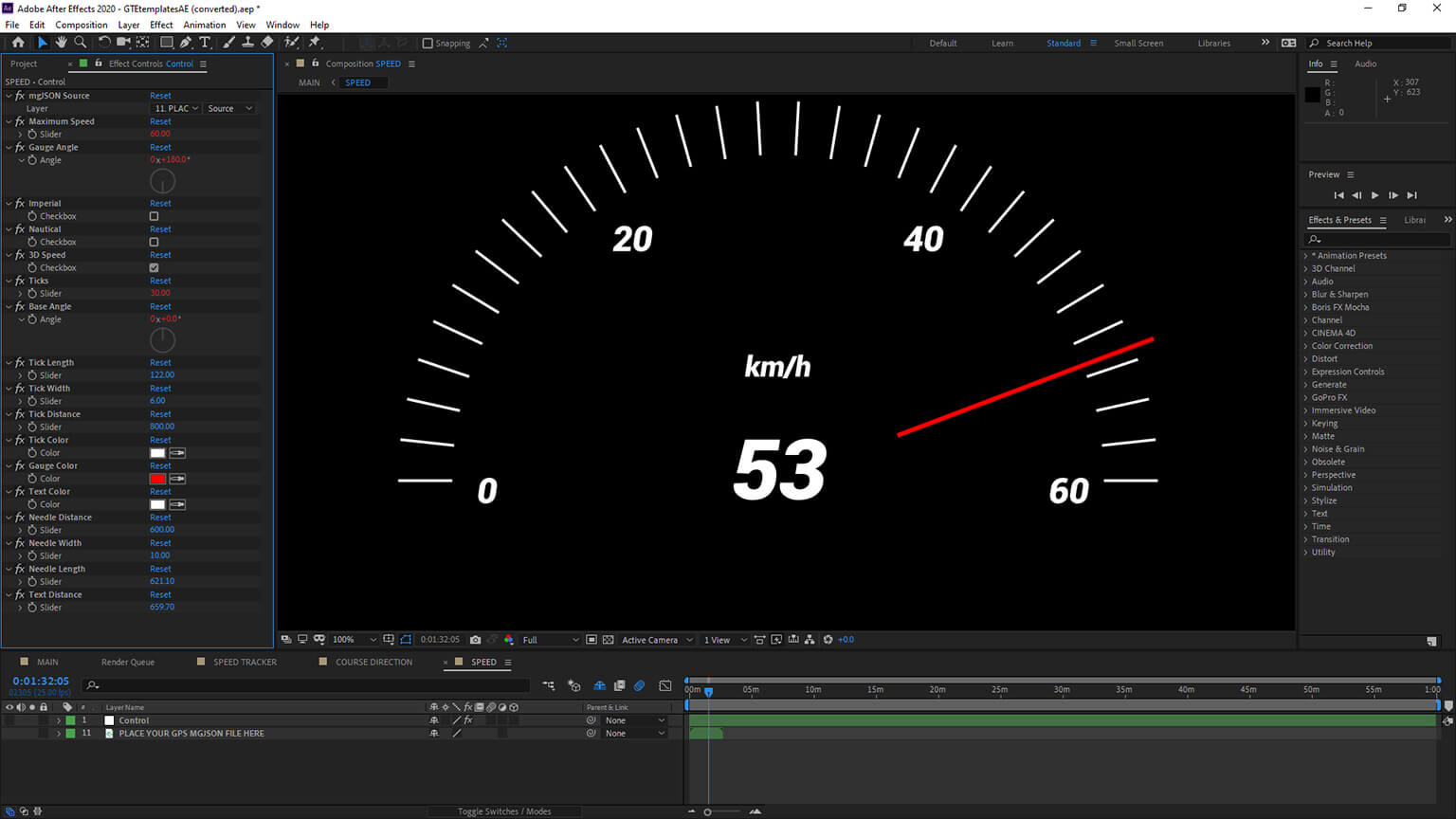
Task: Select the Unified Camera tool
Action: (123, 43)
